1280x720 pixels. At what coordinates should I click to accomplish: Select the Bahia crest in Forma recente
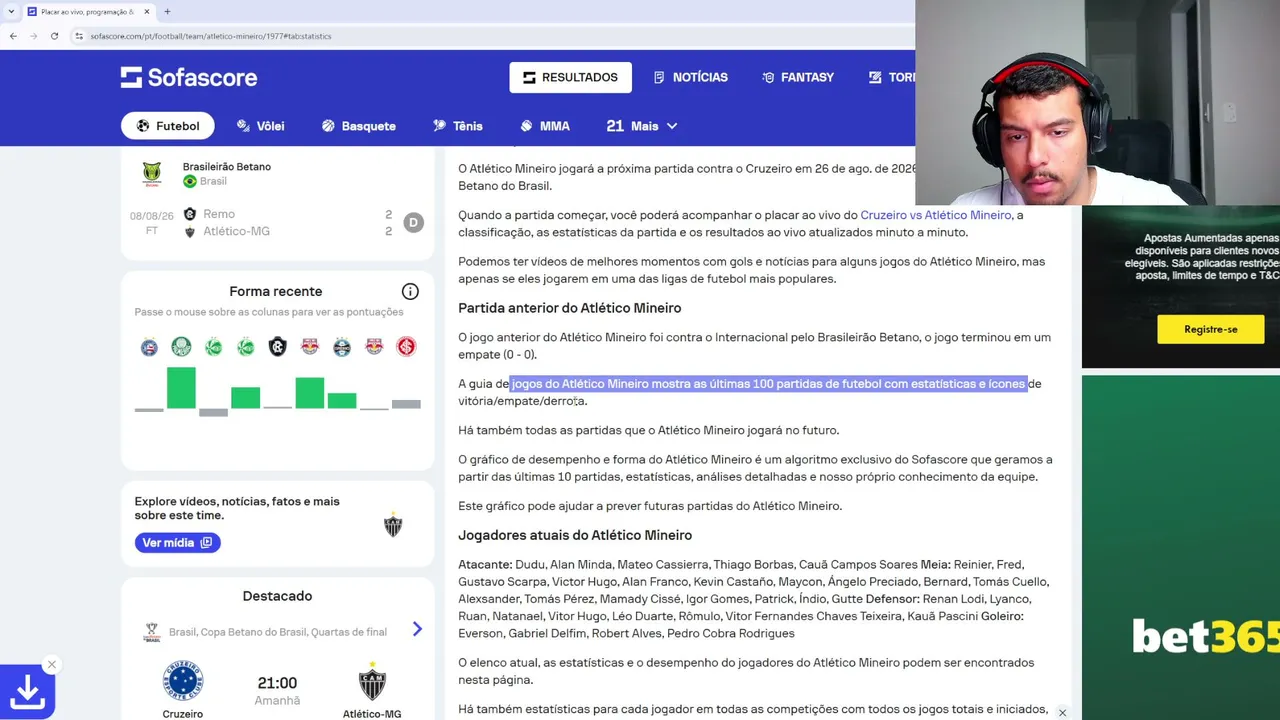pyautogui.click(x=149, y=347)
